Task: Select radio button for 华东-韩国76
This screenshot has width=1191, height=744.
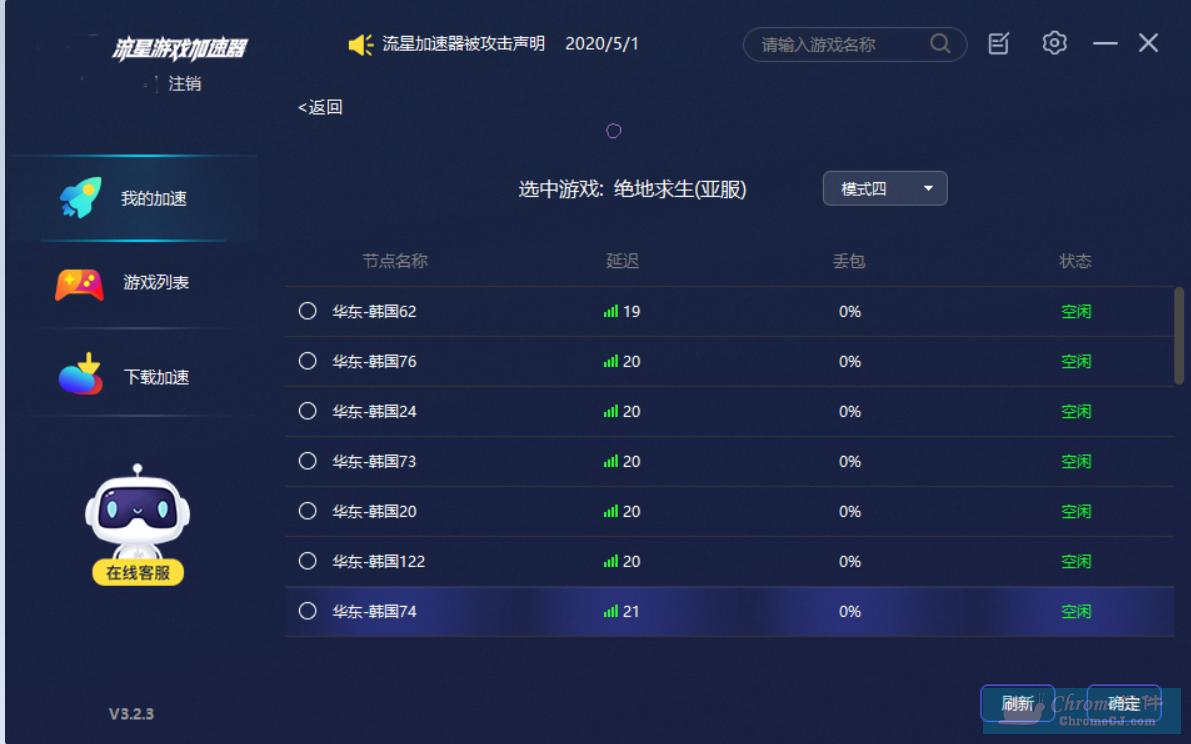Action: (308, 361)
